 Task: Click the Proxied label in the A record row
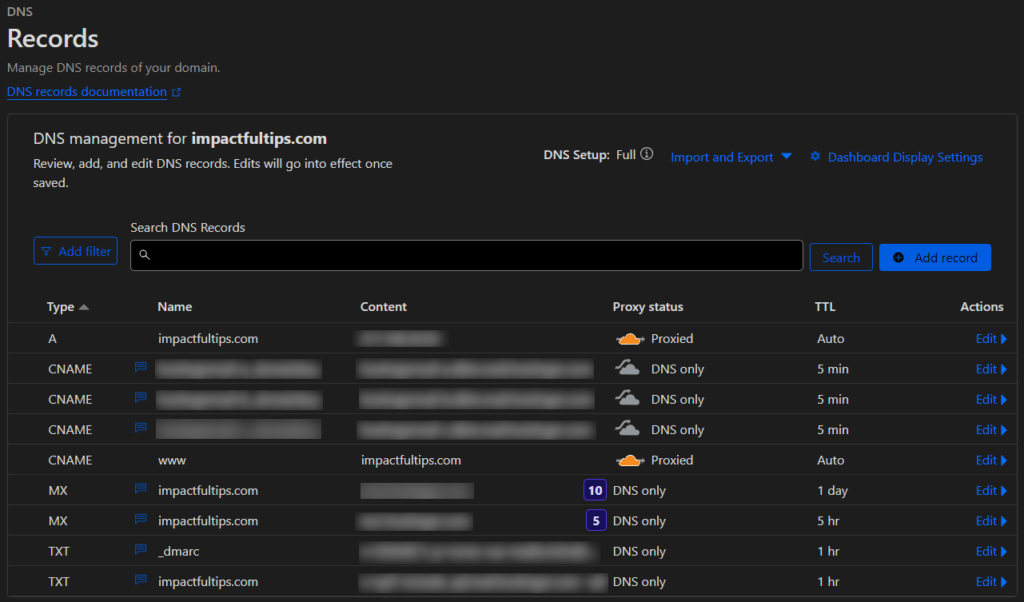point(672,339)
